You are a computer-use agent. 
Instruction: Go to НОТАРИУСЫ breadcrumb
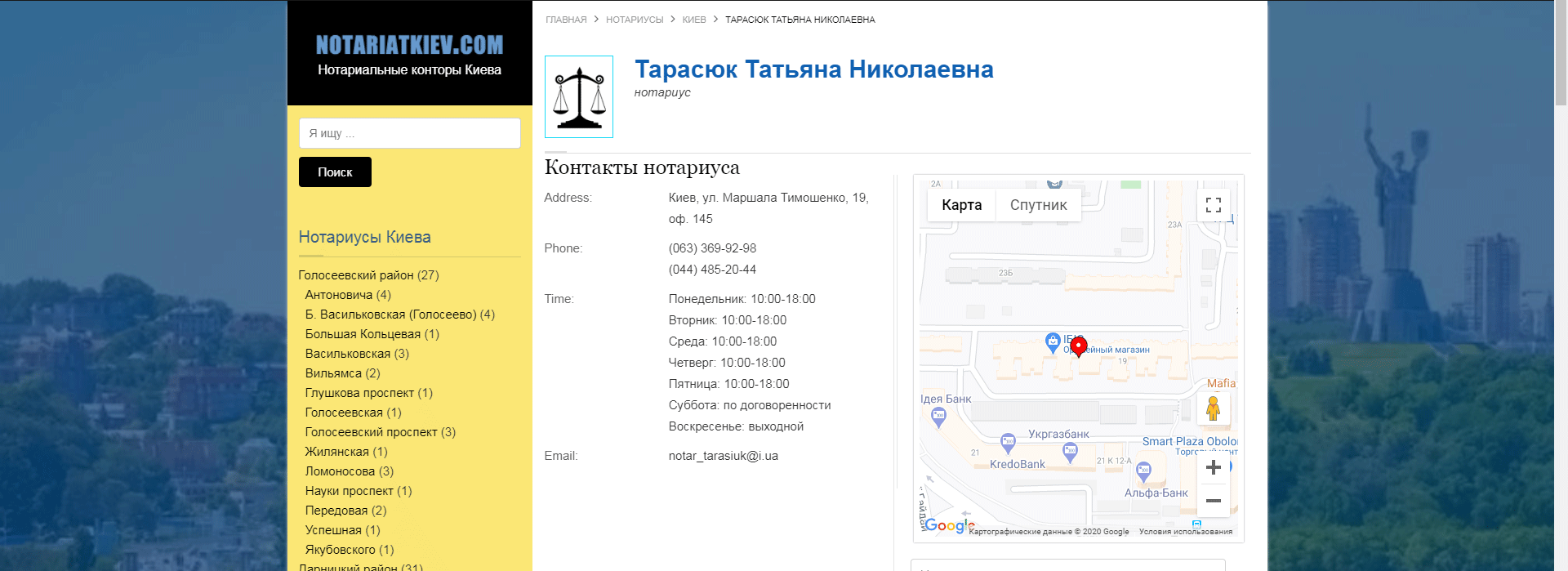[635, 20]
